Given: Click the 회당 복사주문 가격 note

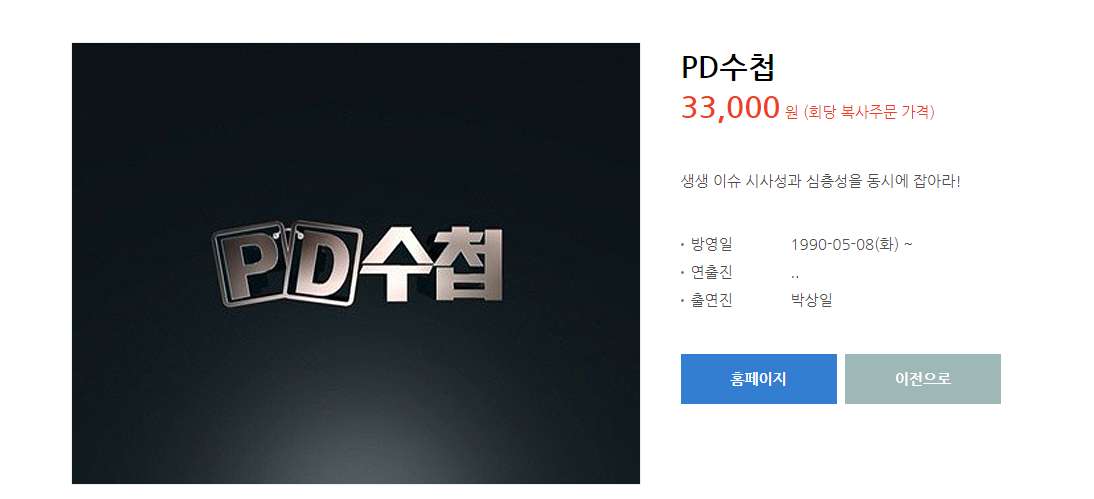Looking at the screenshot, I should point(869,112).
